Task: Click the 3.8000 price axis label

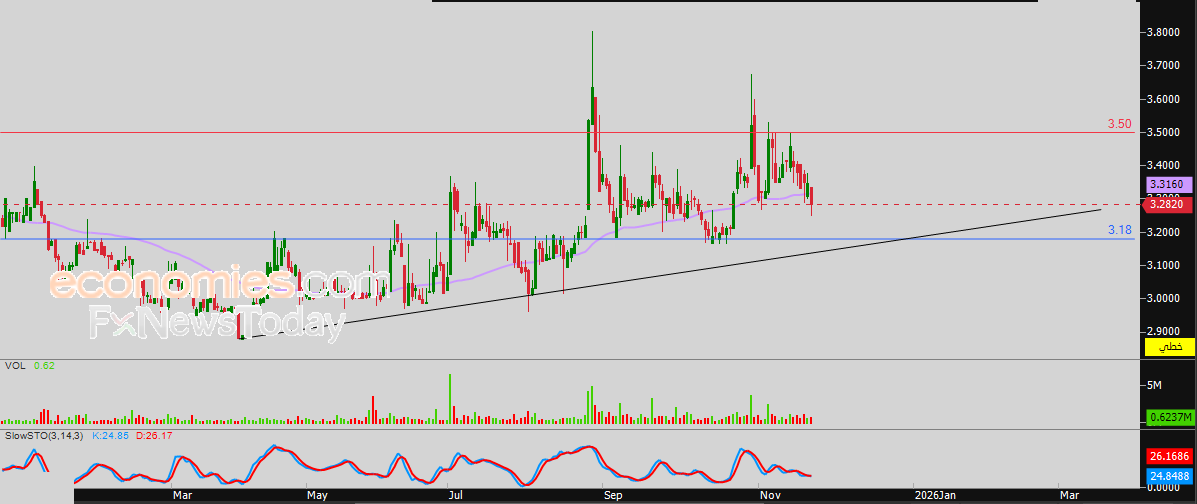Action: tap(1165, 32)
